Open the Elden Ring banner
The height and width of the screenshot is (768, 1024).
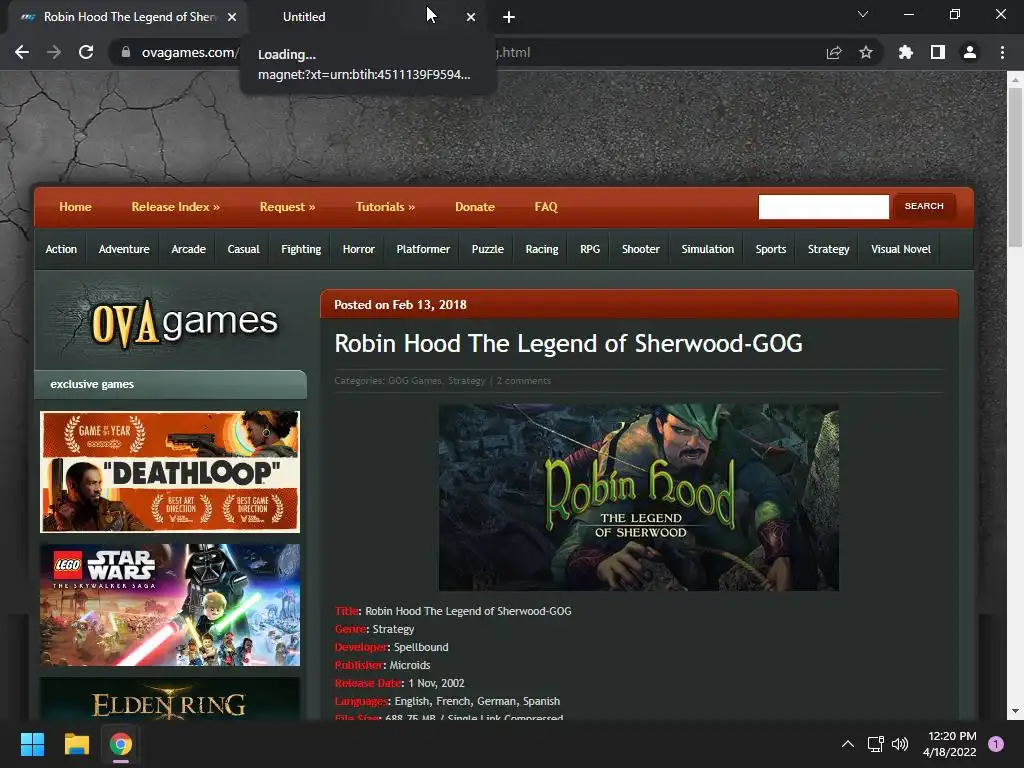[x=170, y=699]
